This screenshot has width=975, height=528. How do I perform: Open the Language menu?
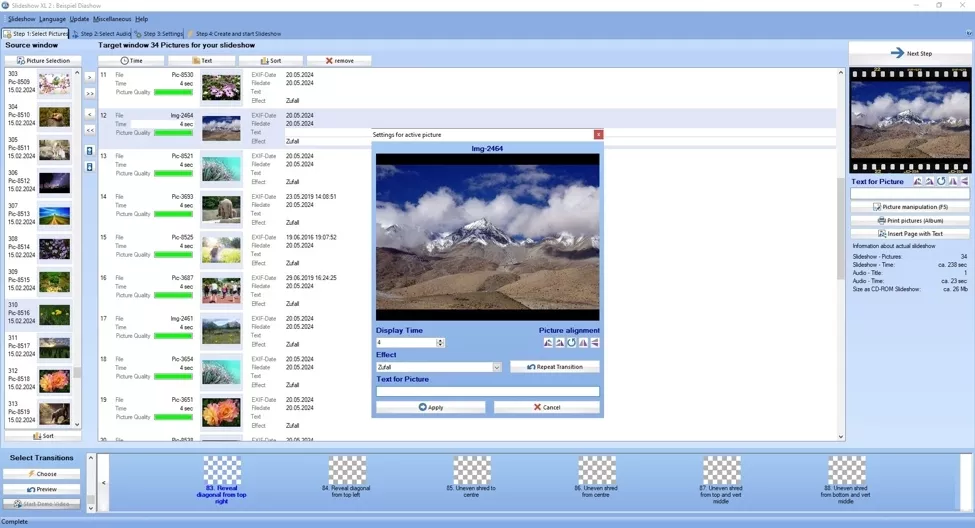pos(52,19)
